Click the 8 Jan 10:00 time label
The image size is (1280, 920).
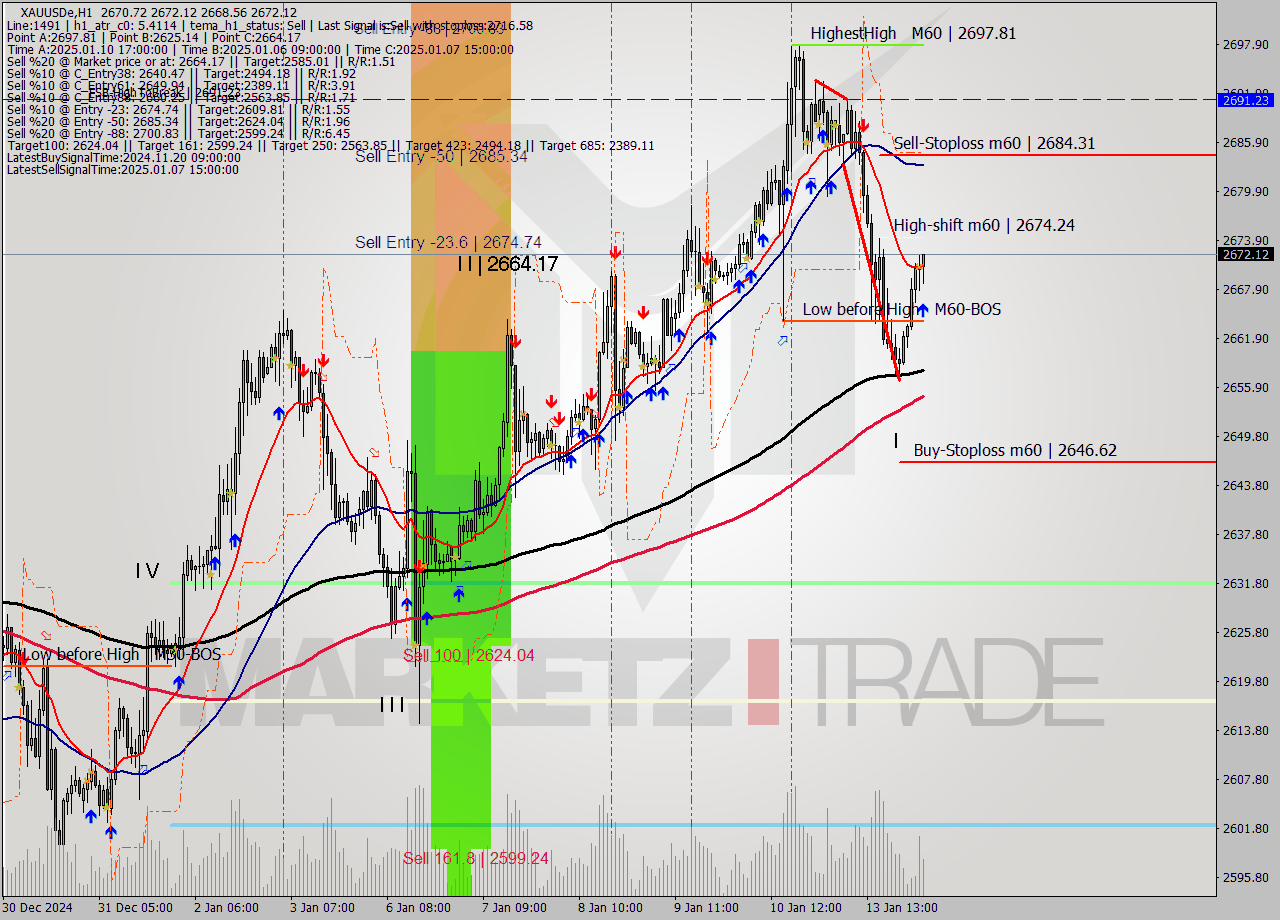(x=610, y=908)
